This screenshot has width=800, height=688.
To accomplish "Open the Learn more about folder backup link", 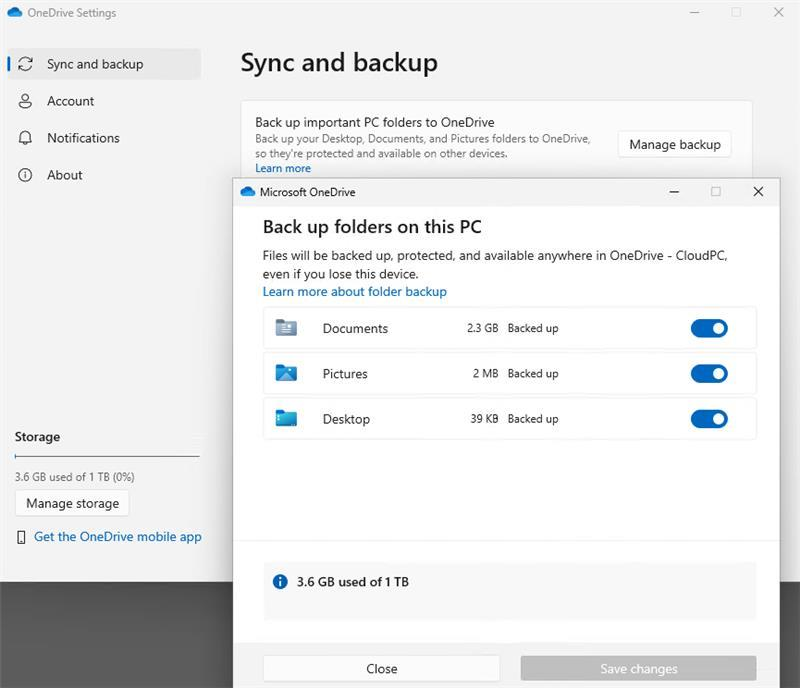I will [x=355, y=291].
